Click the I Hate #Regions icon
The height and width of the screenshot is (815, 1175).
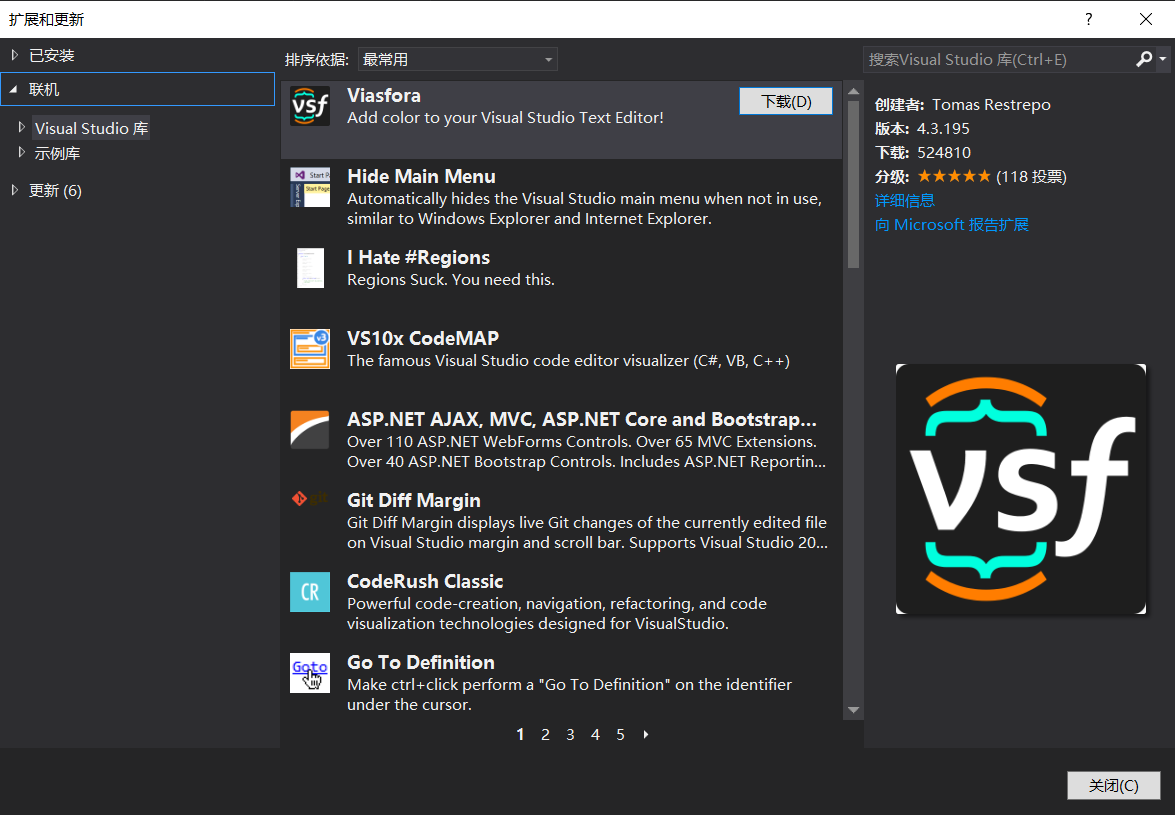pos(309,268)
